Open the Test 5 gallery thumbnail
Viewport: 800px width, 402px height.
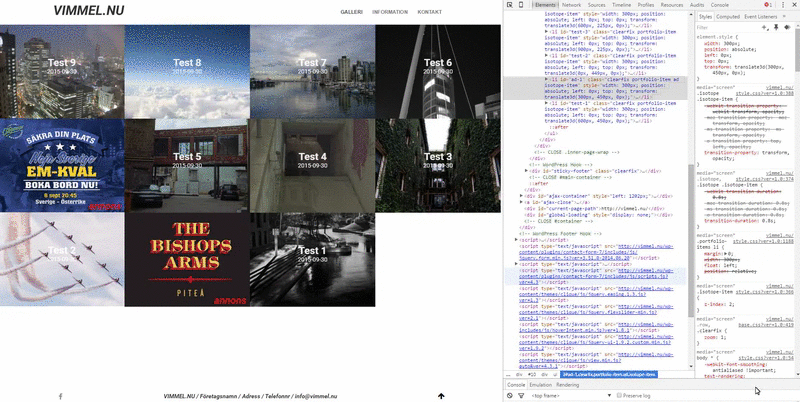187,165
